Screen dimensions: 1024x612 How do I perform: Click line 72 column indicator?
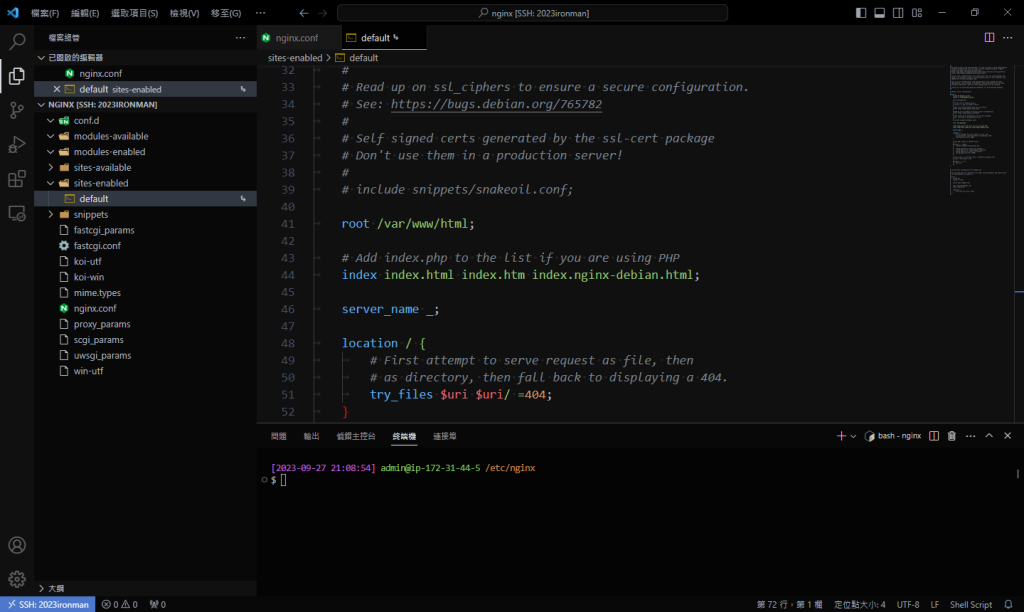pos(789,605)
